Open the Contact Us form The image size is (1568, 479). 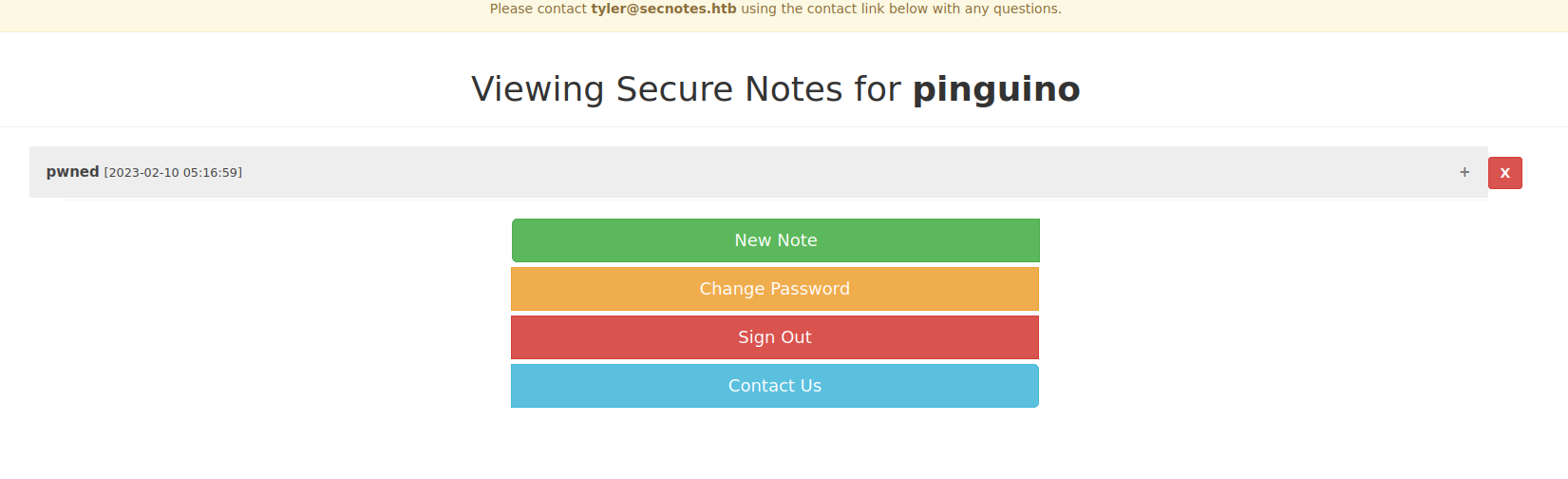point(775,386)
